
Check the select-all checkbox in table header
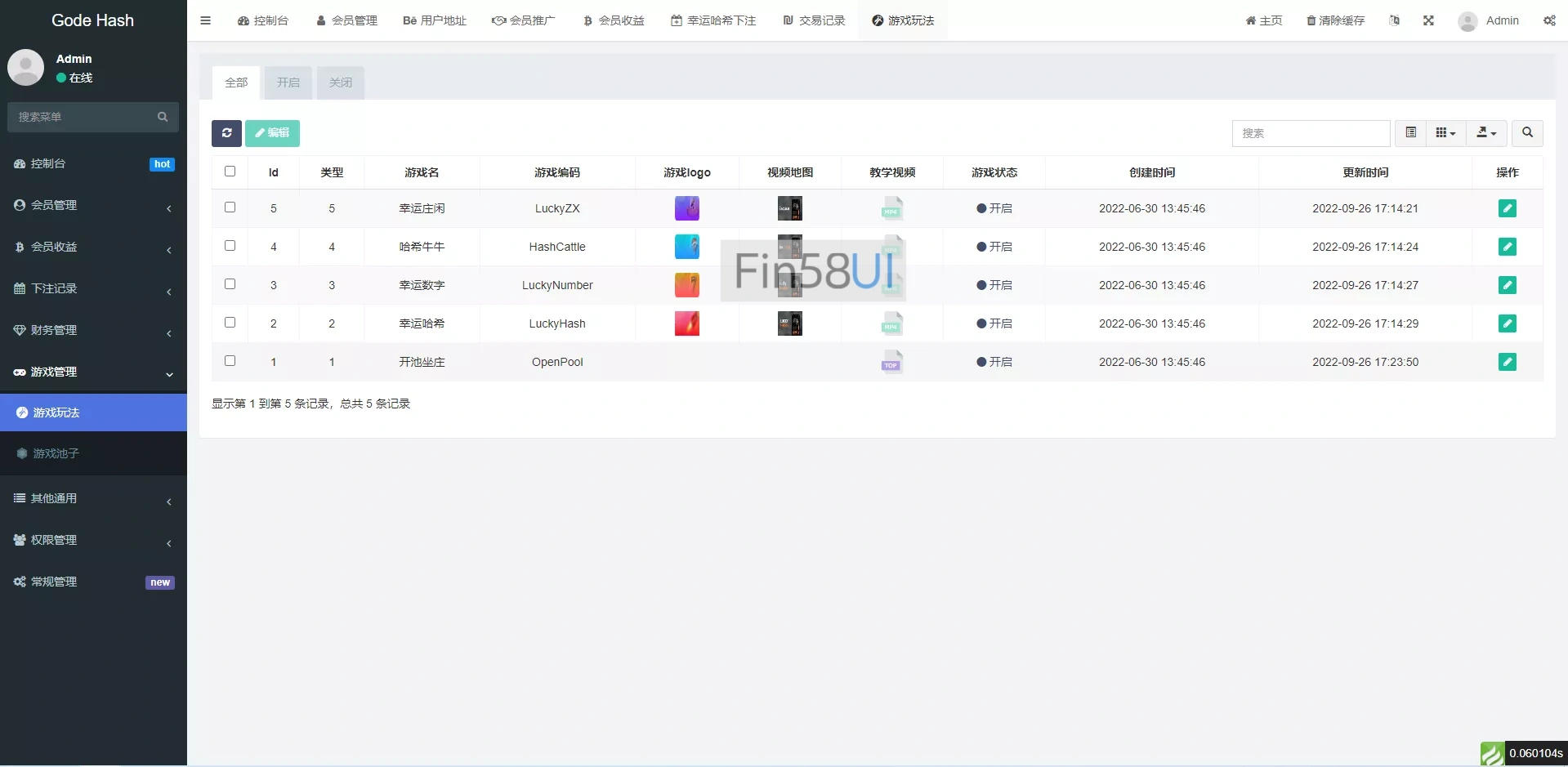(230, 172)
